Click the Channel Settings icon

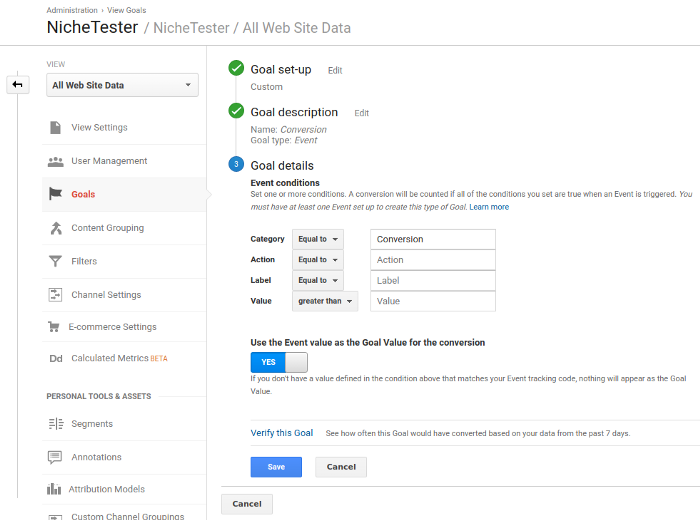[55, 295]
